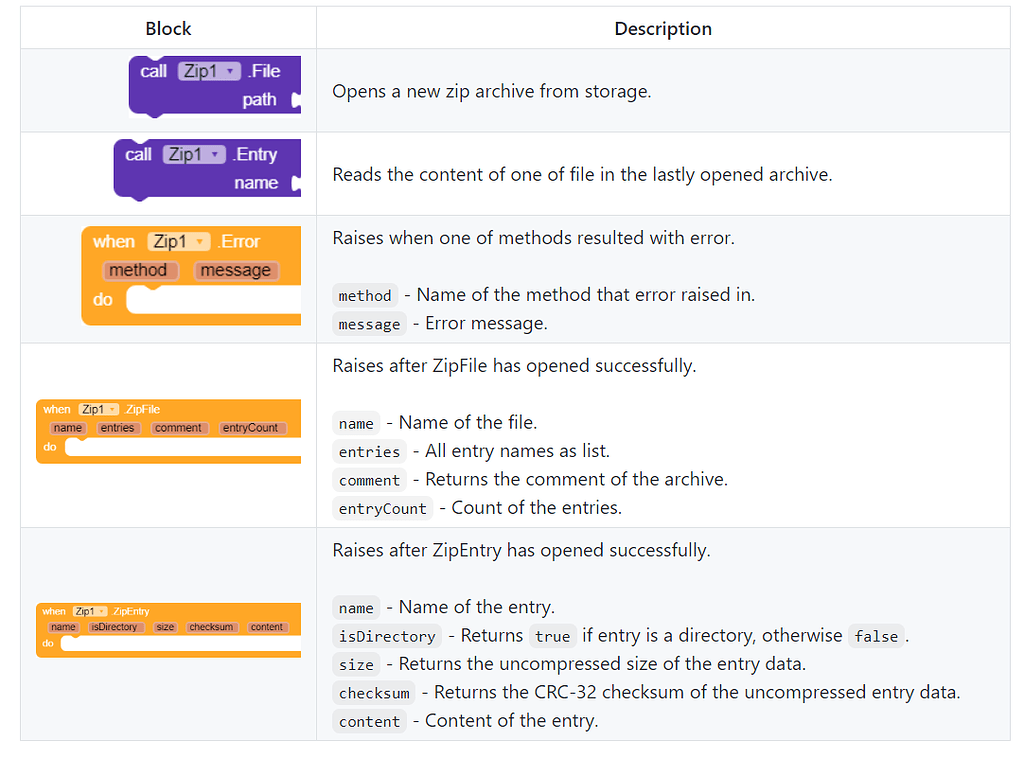1024x758 pixels.
Task: Select the Description column header
Action: tap(663, 28)
